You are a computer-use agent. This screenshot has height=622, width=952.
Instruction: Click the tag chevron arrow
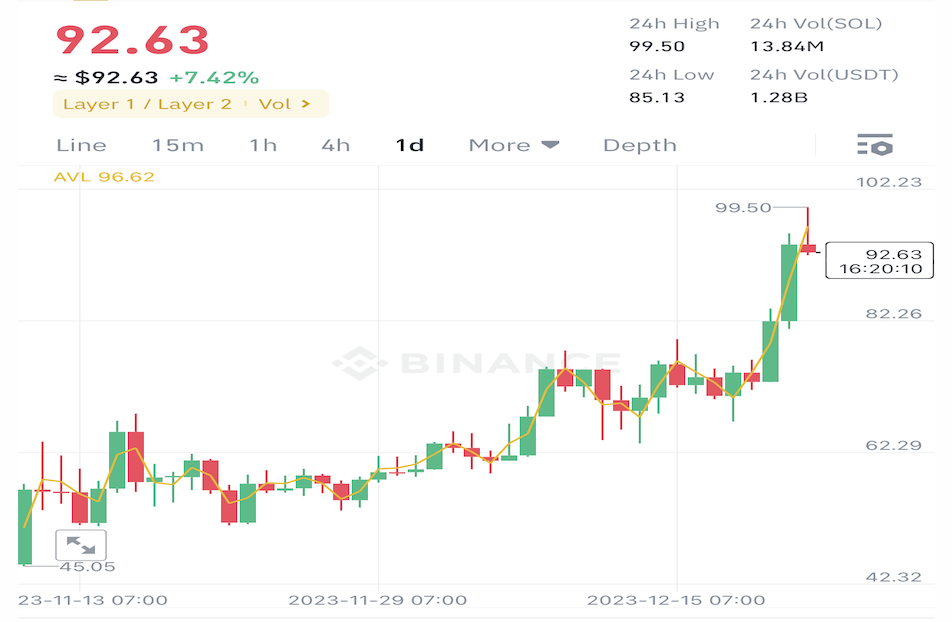point(306,104)
